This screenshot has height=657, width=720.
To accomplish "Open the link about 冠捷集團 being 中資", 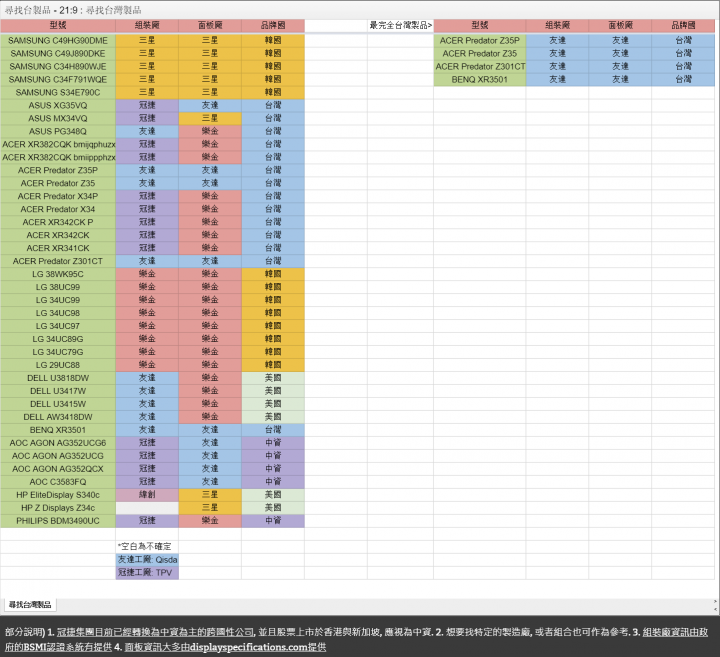I will coord(155,632).
